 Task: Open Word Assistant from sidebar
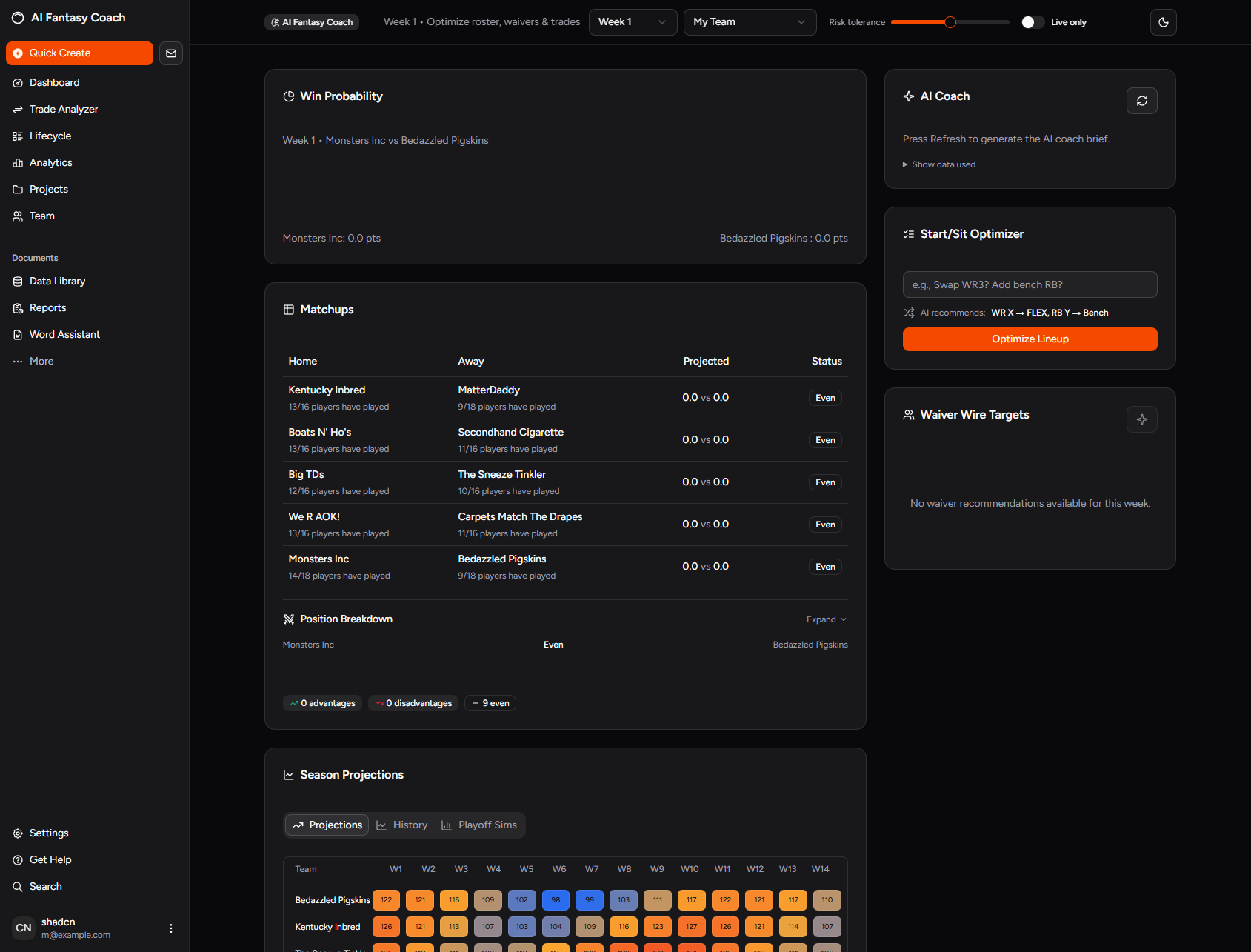coord(64,335)
